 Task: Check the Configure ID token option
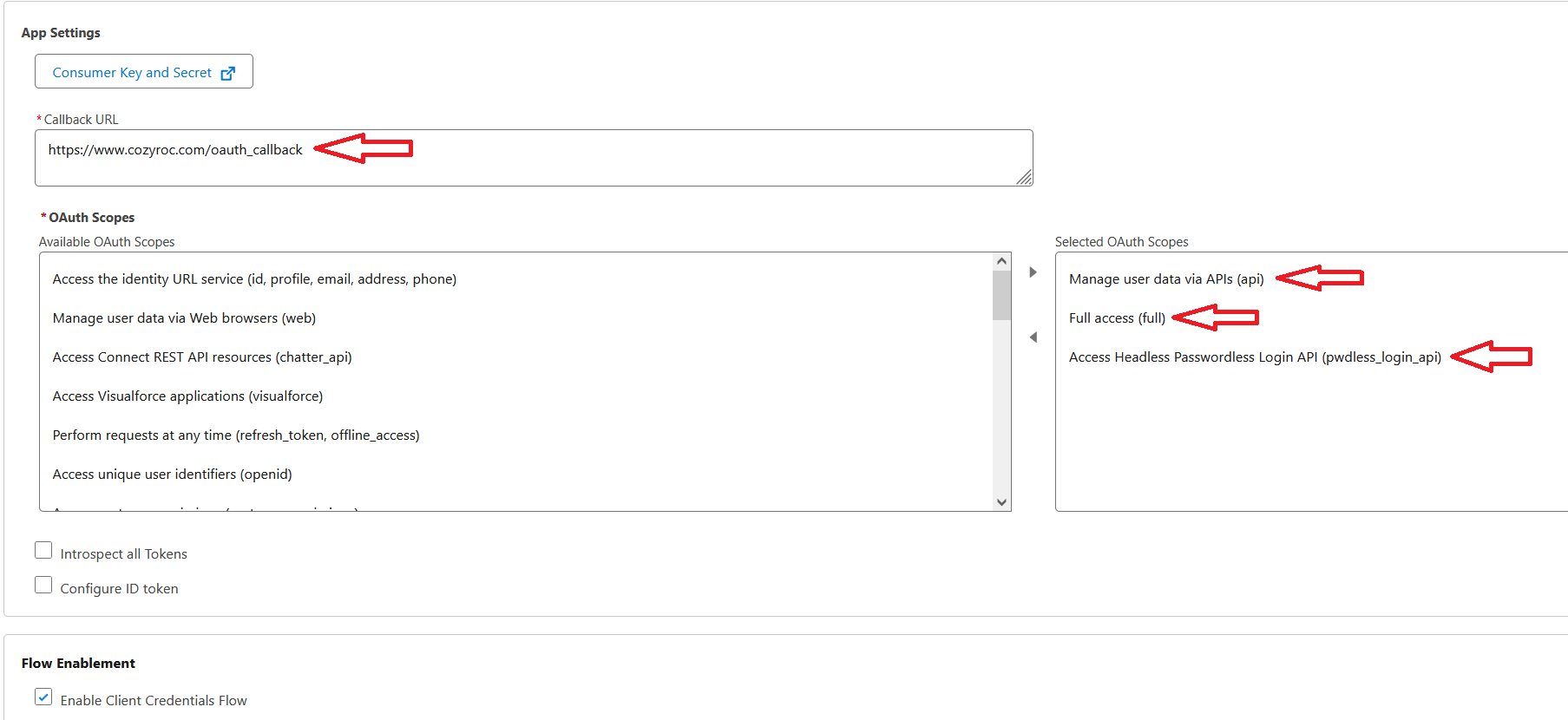43,586
